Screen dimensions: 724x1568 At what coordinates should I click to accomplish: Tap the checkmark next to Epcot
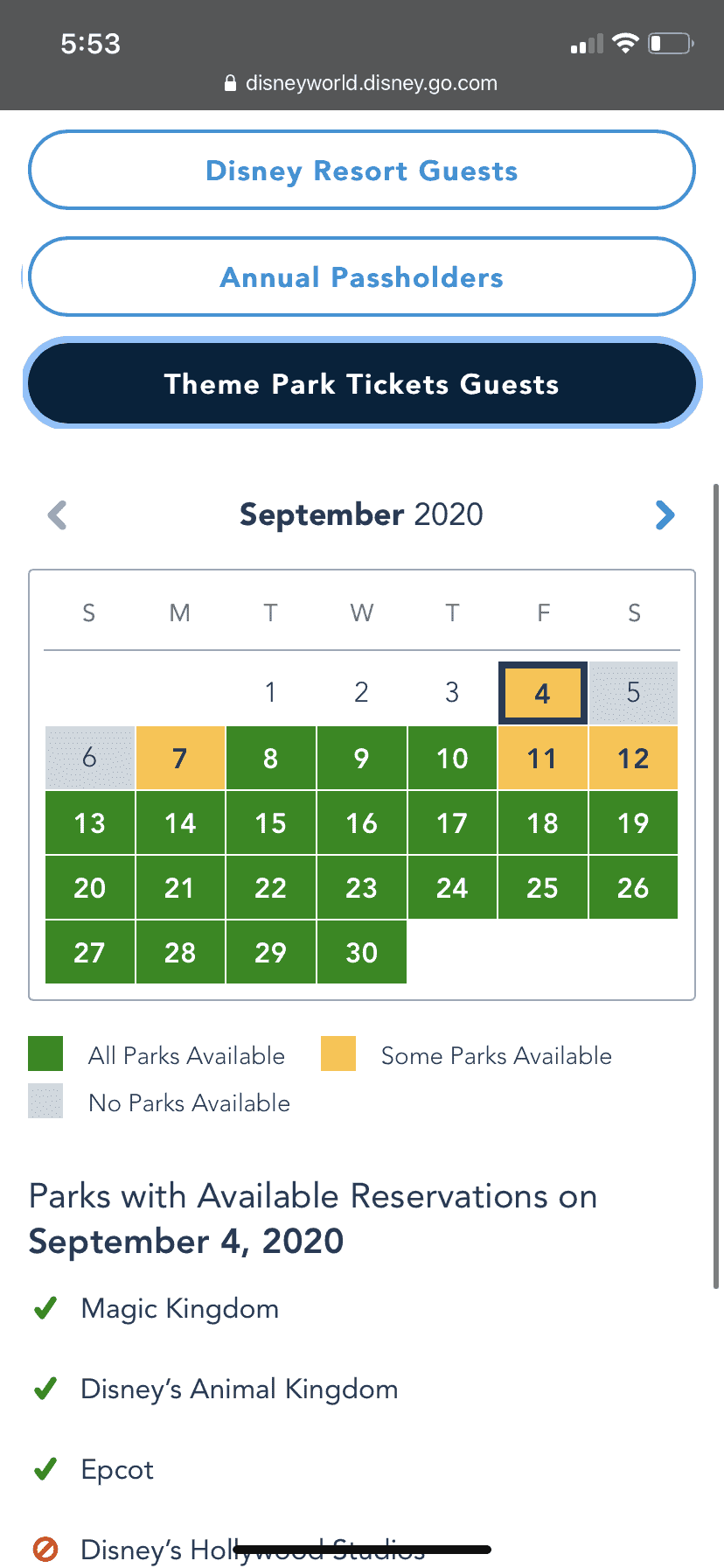click(x=45, y=1469)
